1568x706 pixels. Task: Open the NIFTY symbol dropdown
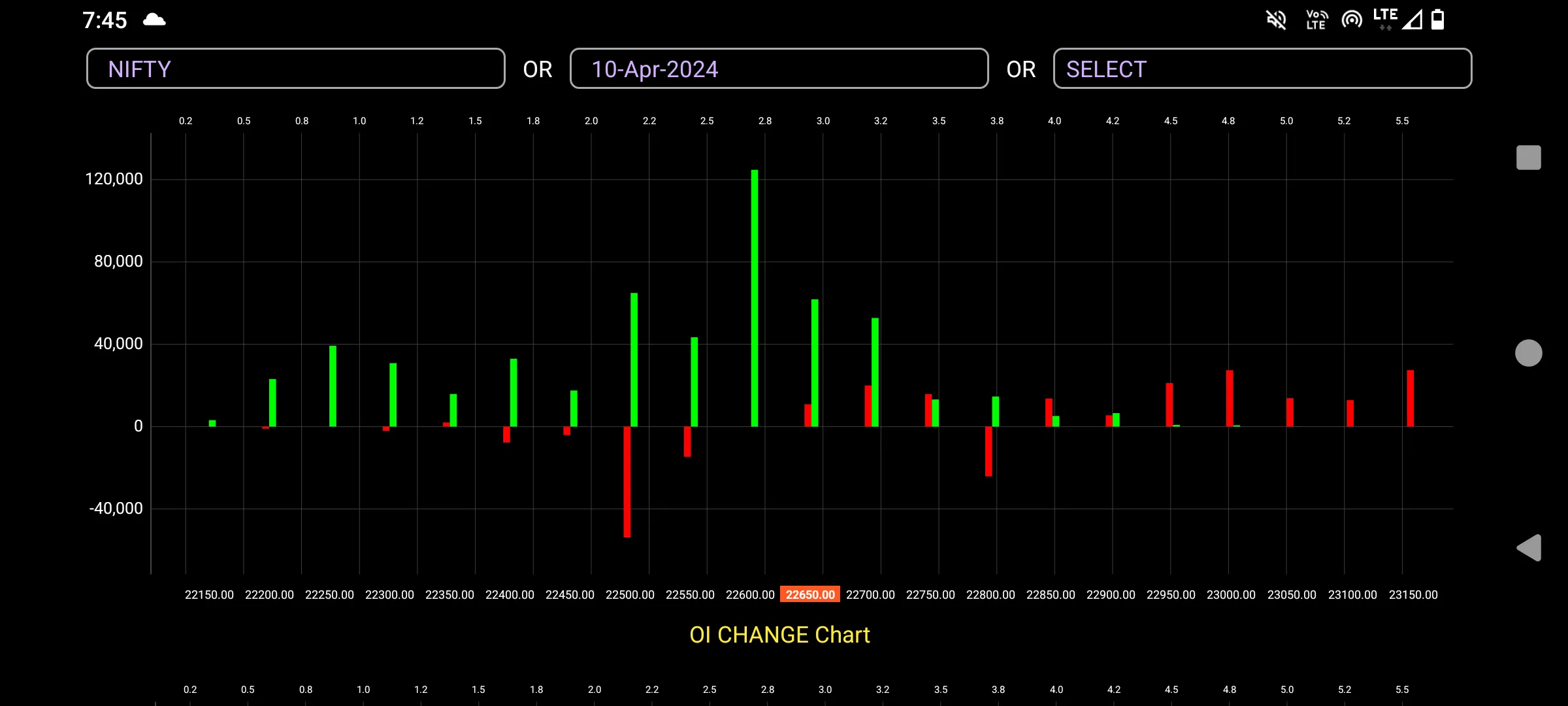click(x=295, y=69)
